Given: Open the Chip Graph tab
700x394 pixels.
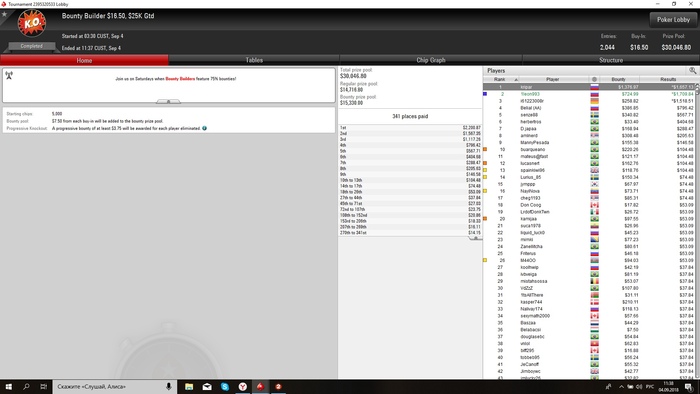Looking at the screenshot, I should pyautogui.click(x=431, y=60).
